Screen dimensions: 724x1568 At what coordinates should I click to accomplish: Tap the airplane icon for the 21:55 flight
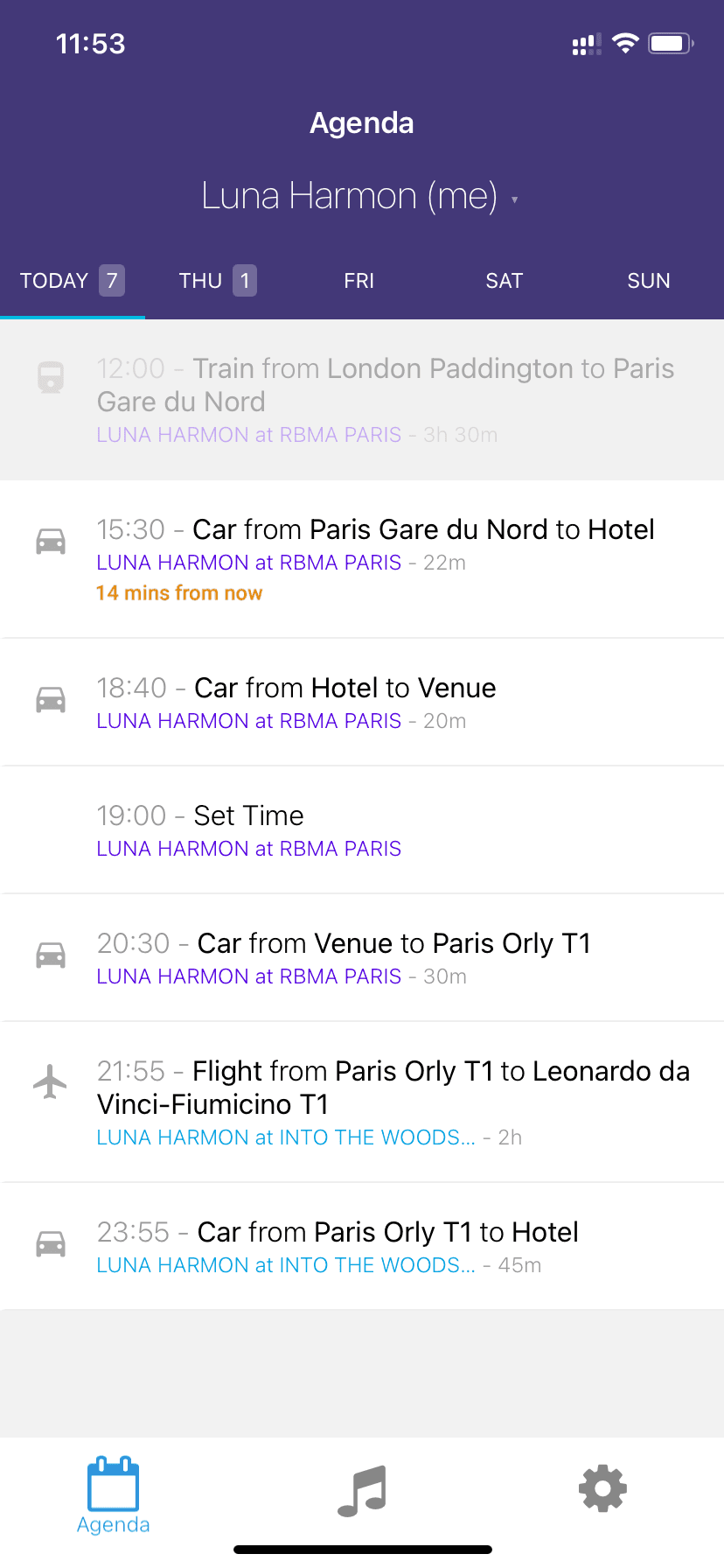51,1081
